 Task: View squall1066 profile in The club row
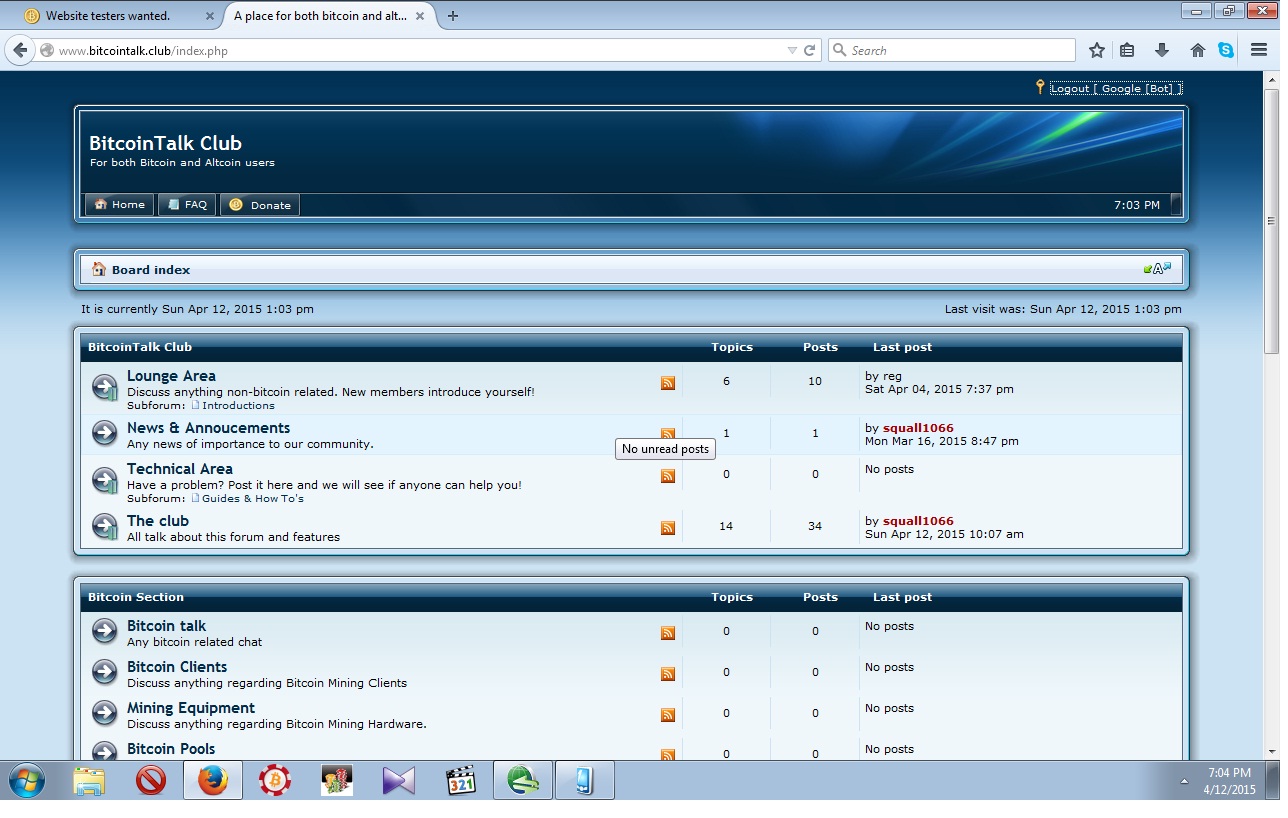pos(918,521)
